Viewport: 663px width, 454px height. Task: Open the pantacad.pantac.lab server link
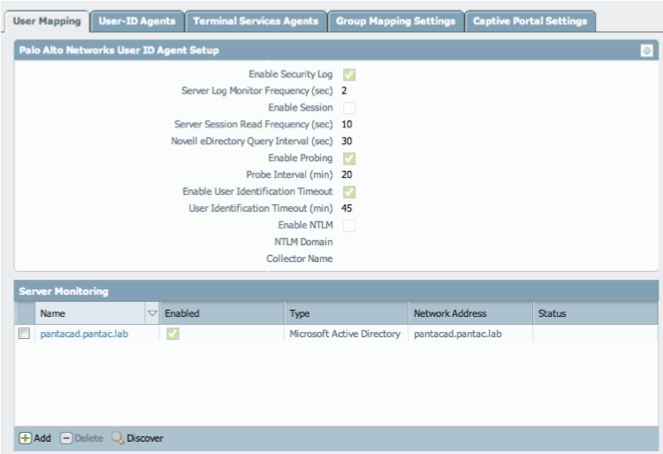[84, 334]
